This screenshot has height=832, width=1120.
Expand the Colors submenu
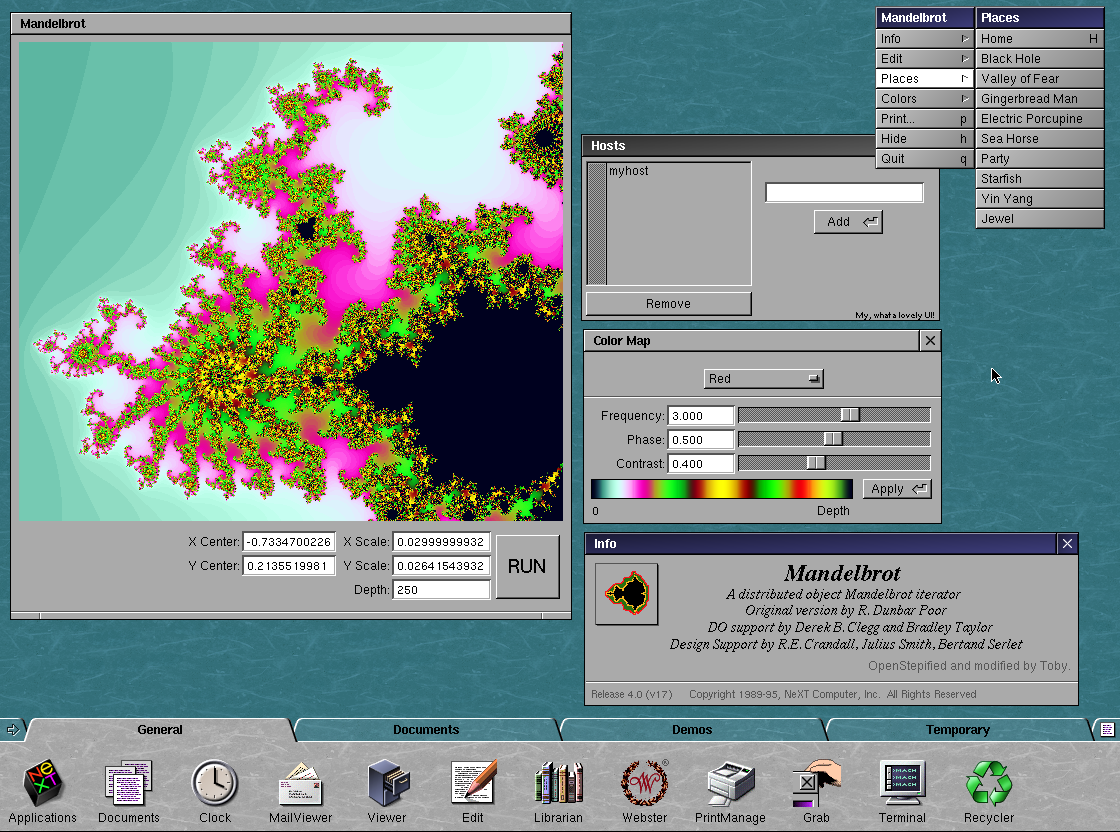tap(924, 99)
